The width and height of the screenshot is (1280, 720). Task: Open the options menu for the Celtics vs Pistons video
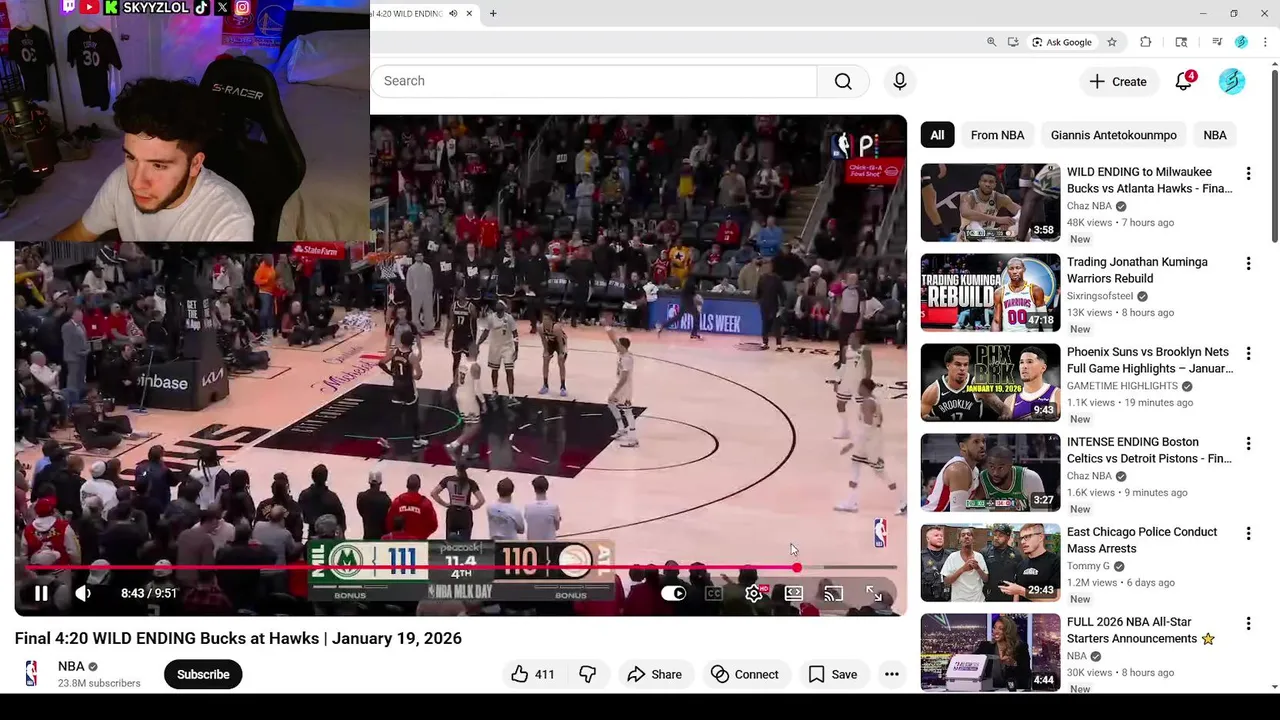[1248, 444]
